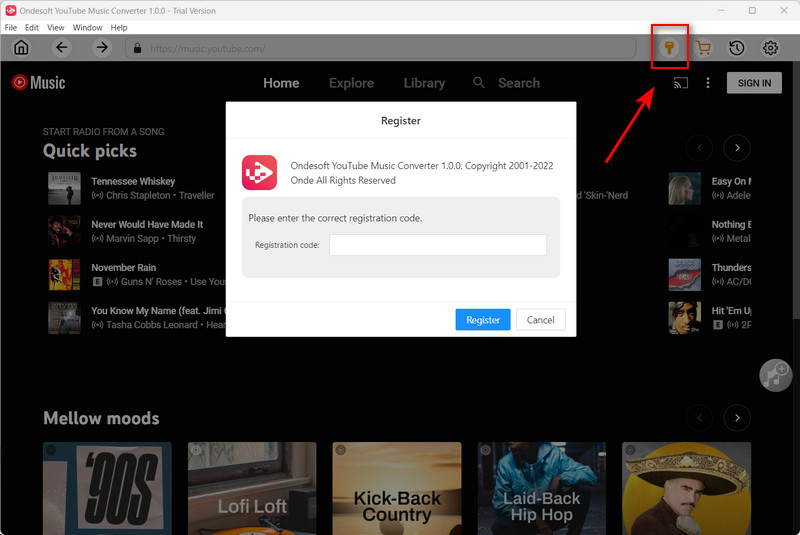Open the Window menu
Screen dimensions: 800x535
[87, 28]
